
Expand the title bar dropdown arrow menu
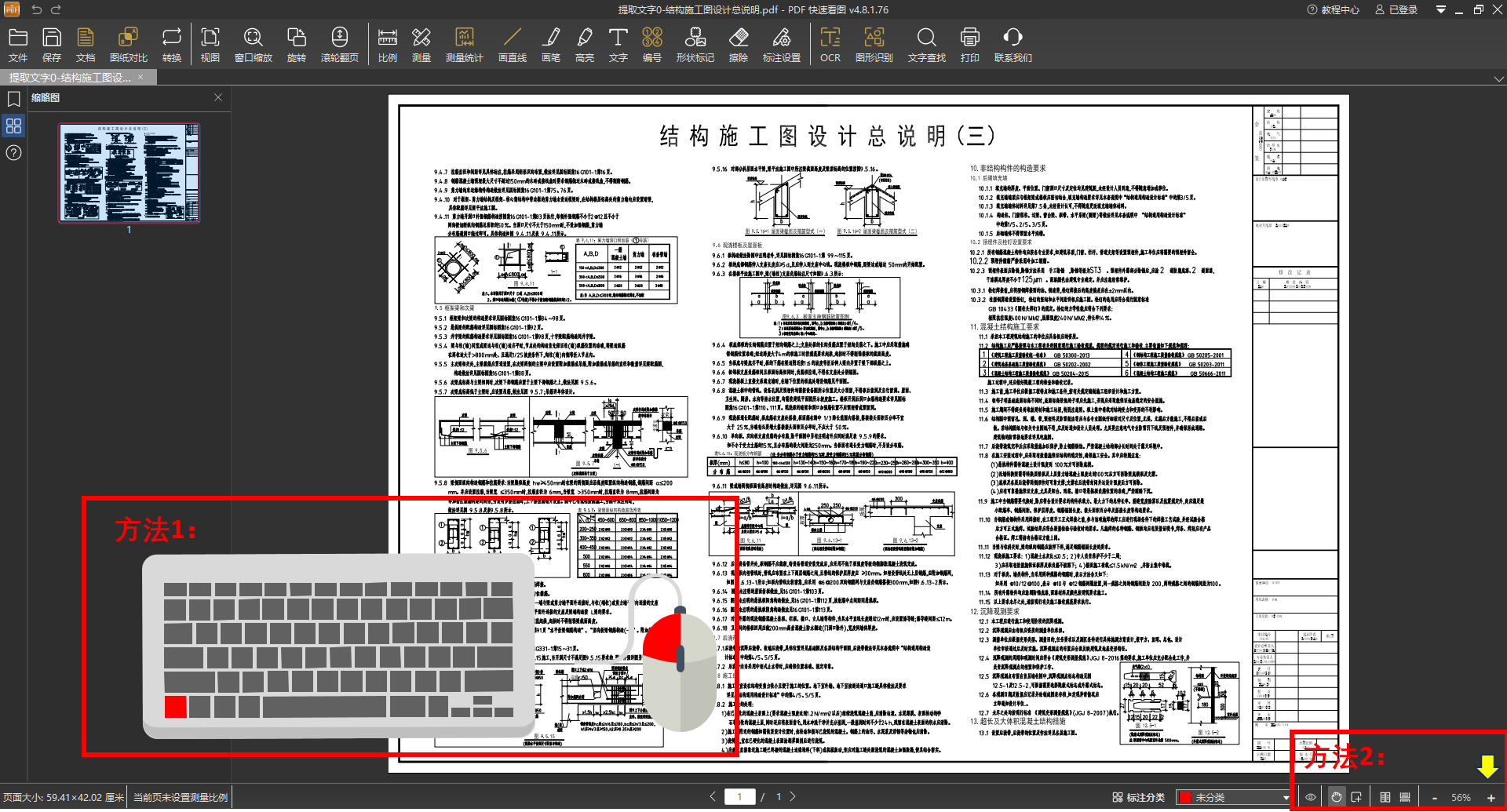coord(1440,9)
